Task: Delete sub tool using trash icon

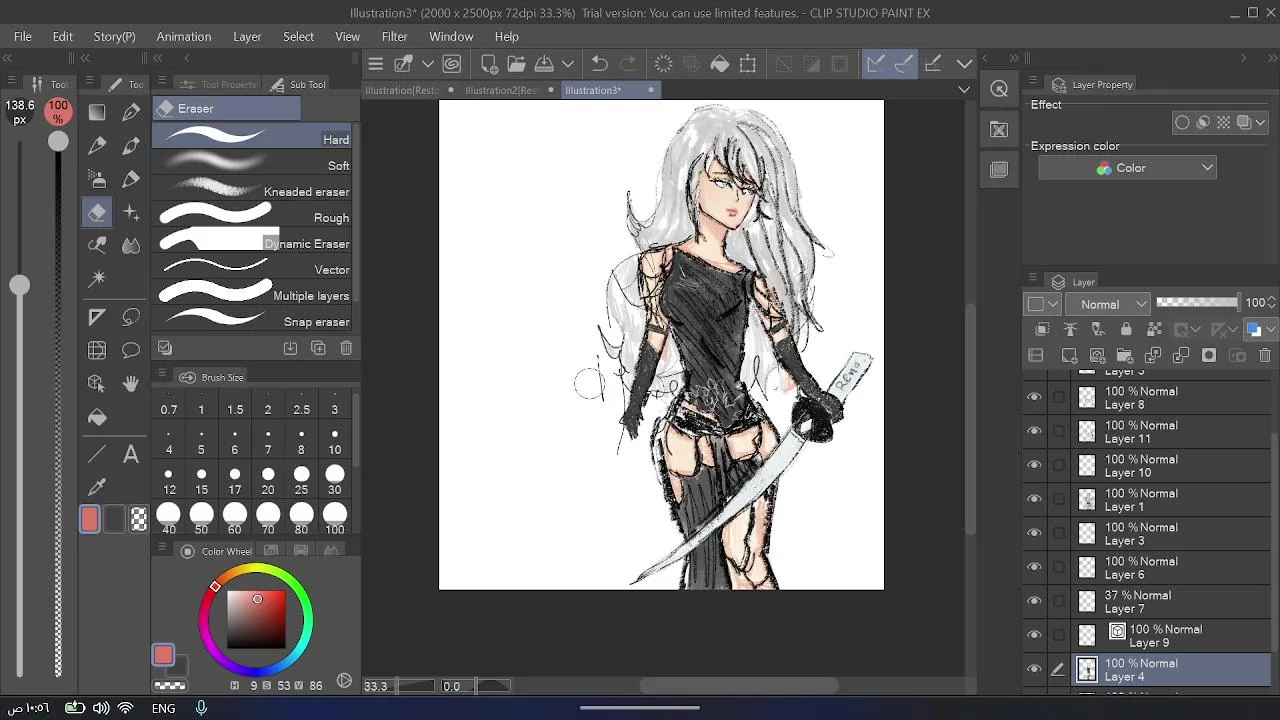Action: point(346,348)
